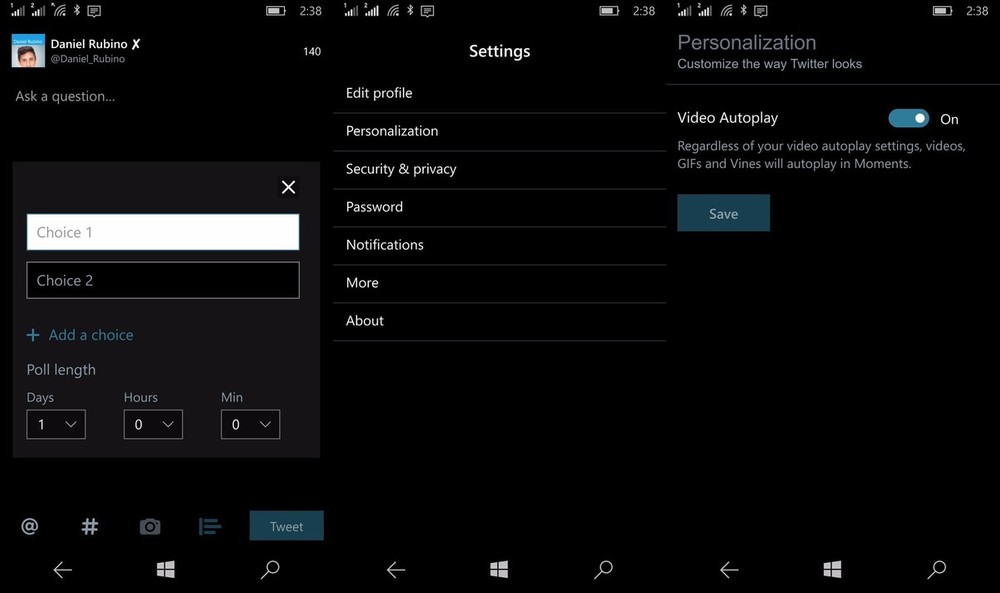
Task: Tap search magnifier on Settings screen
Action: click(x=603, y=569)
